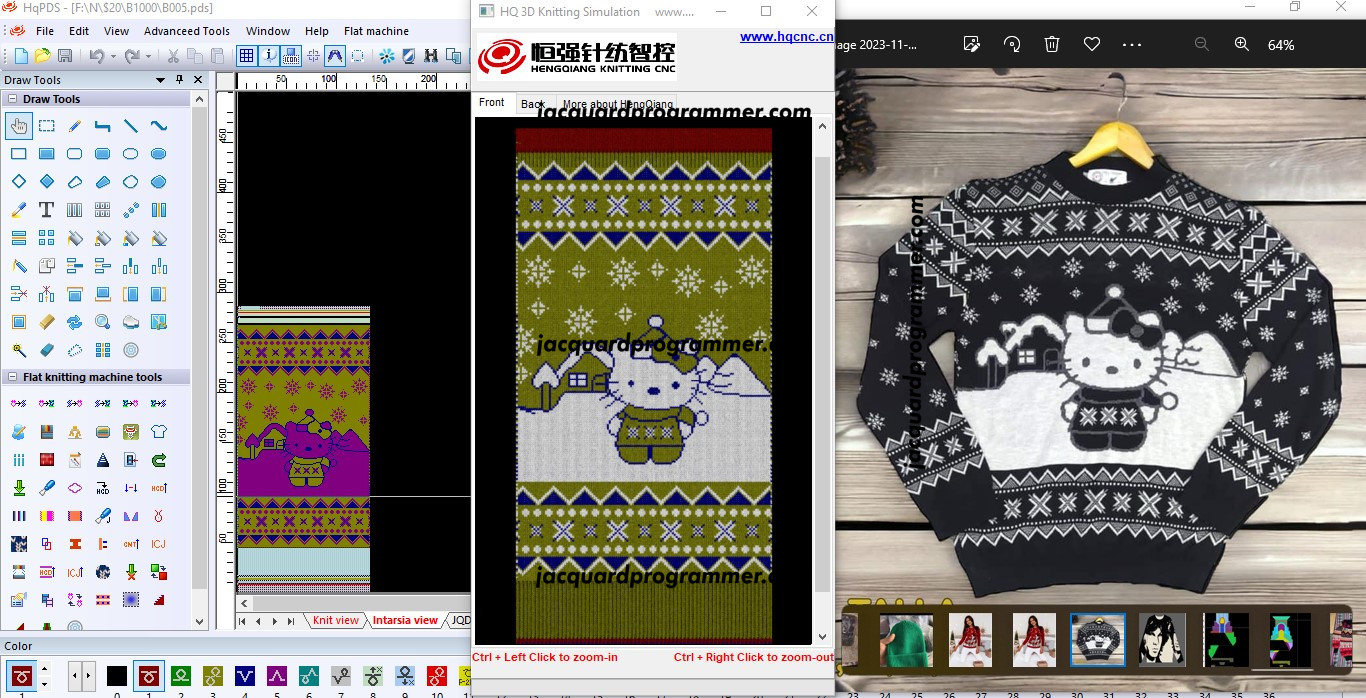Select the magnifier zoom tool
The height and width of the screenshot is (698, 1366).
[102, 322]
